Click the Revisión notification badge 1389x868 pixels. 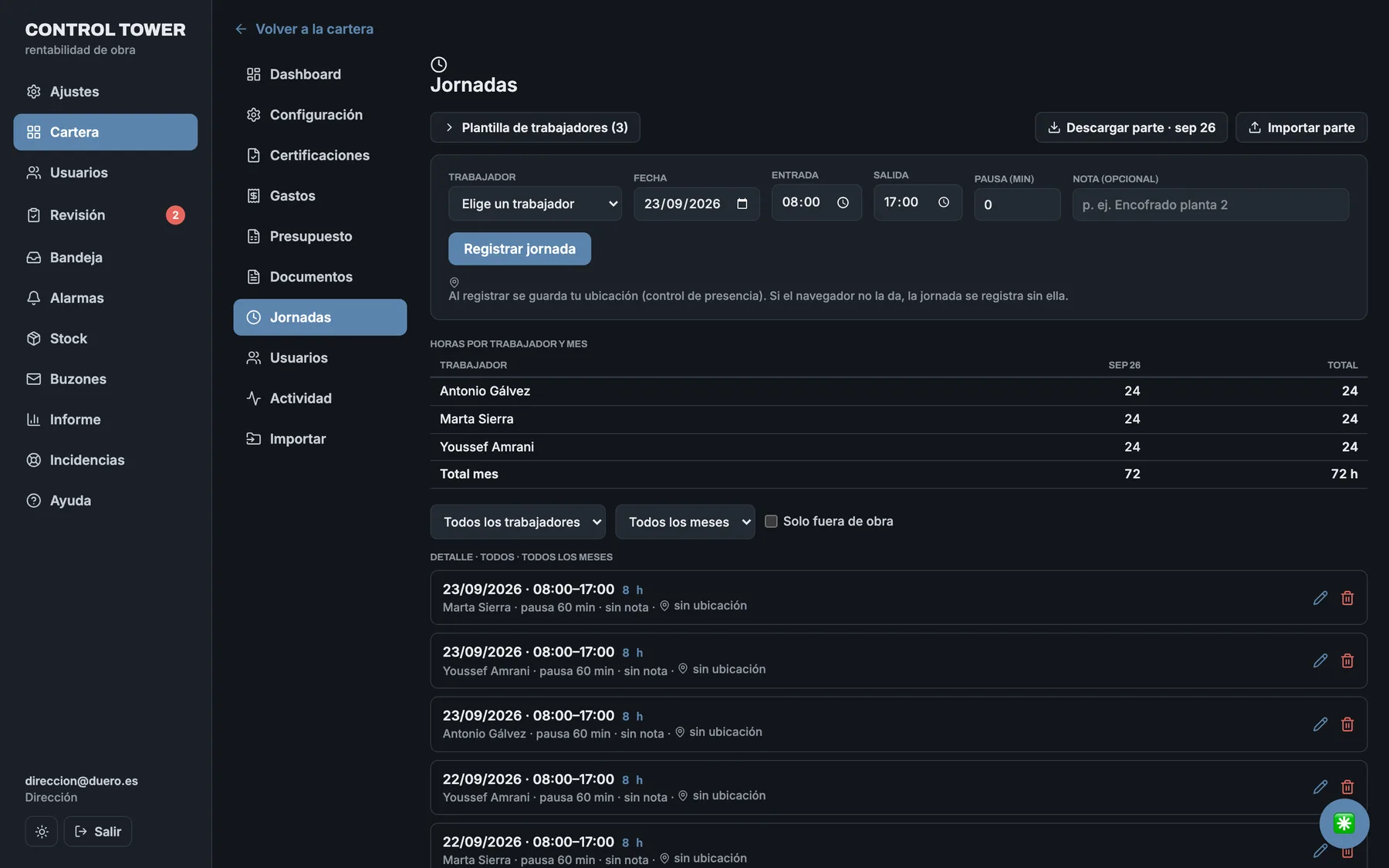pos(175,215)
